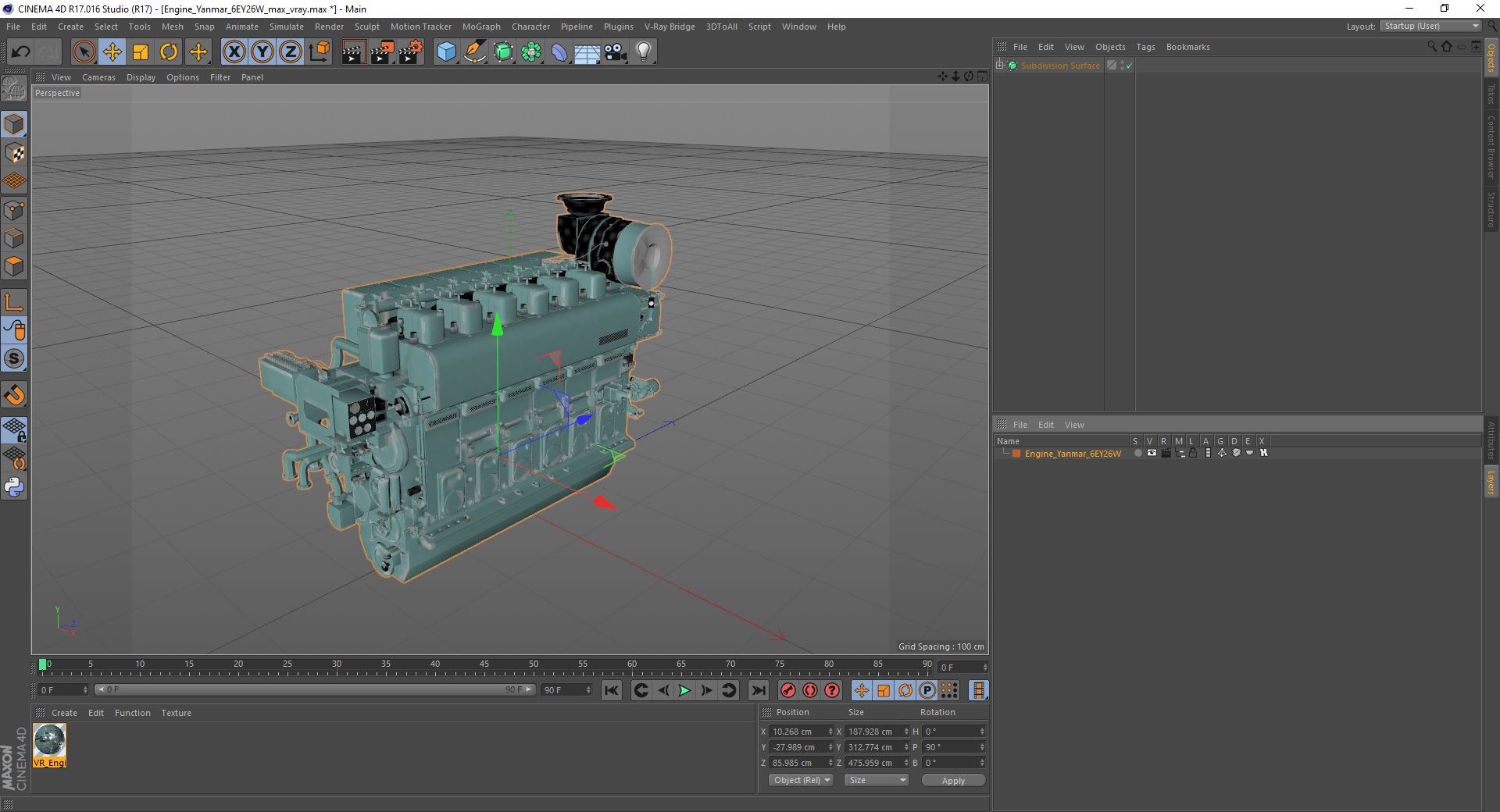The height and width of the screenshot is (812, 1500).
Task: Open the MoGraph menu
Action: (481, 27)
